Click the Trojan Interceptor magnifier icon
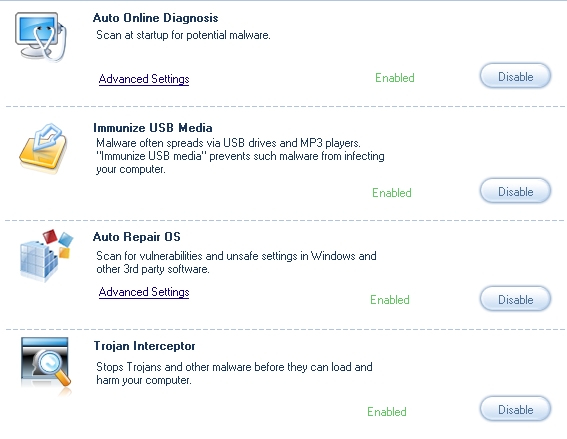The image size is (567, 439). (x=46, y=366)
